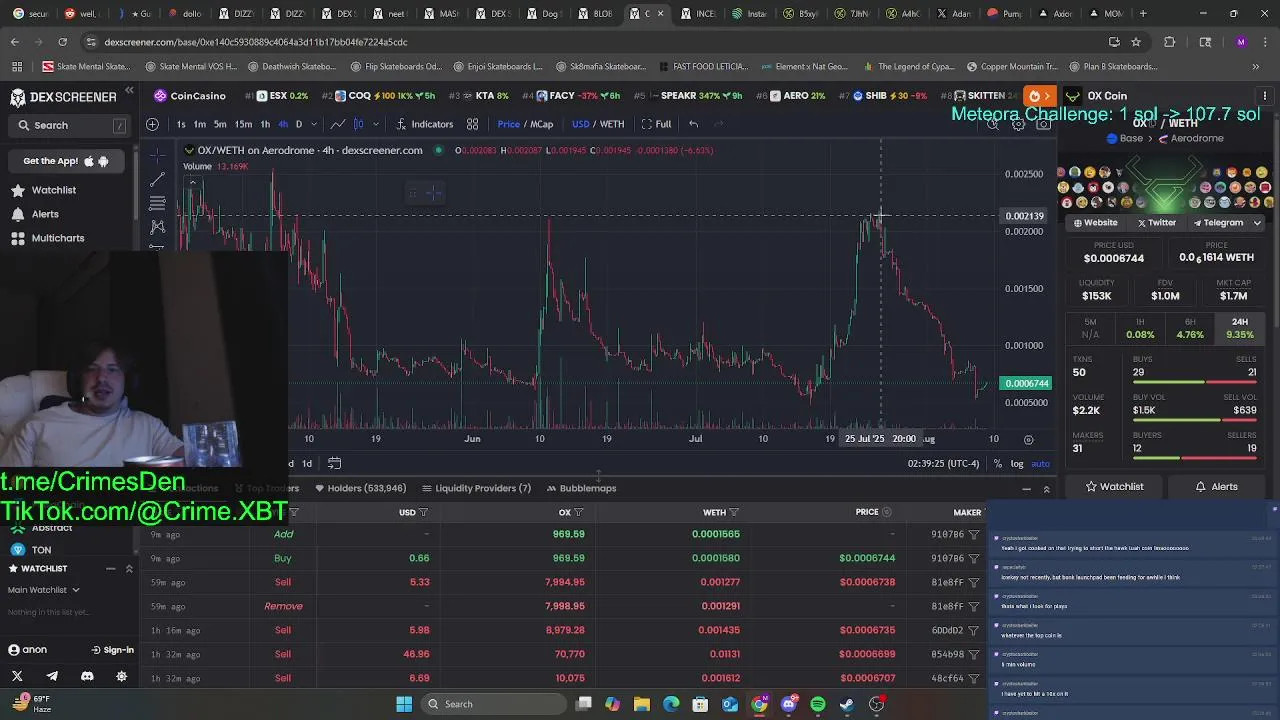Filter trades by maker 9107B6 in Buy row
The height and width of the screenshot is (720, 1280).
click(974, 558)
